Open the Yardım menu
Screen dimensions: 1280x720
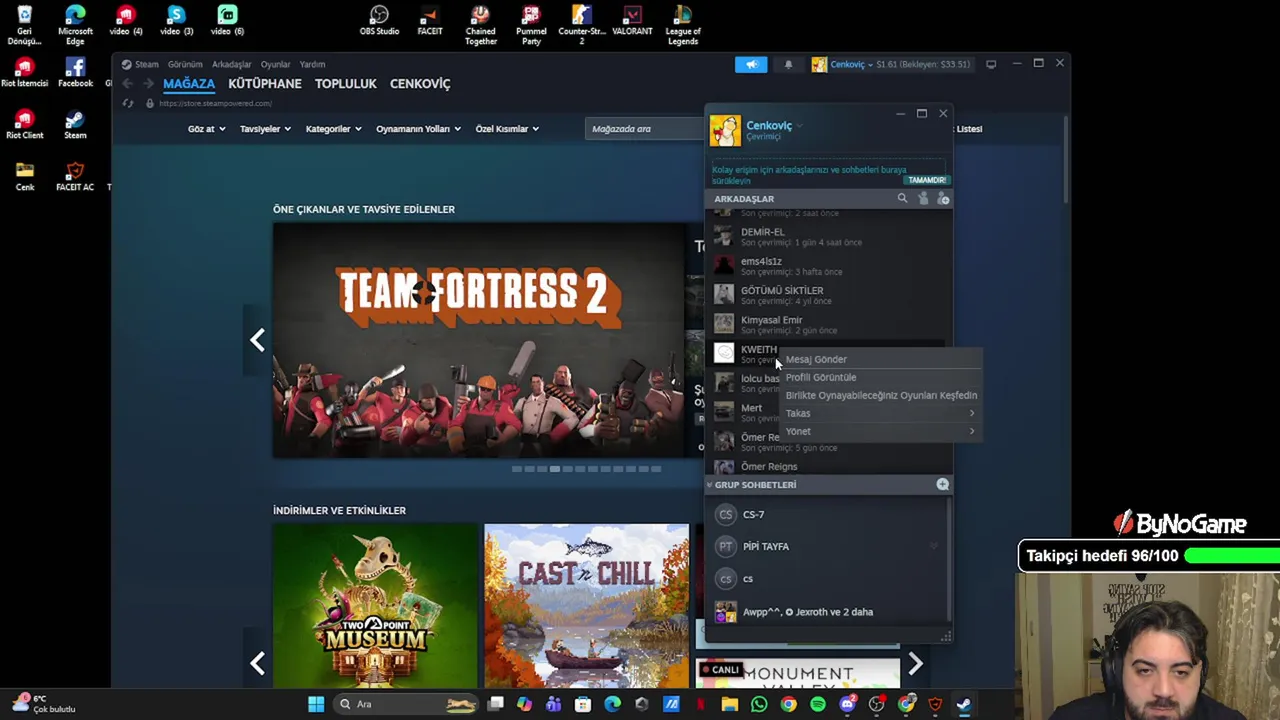tap(312, 64)
